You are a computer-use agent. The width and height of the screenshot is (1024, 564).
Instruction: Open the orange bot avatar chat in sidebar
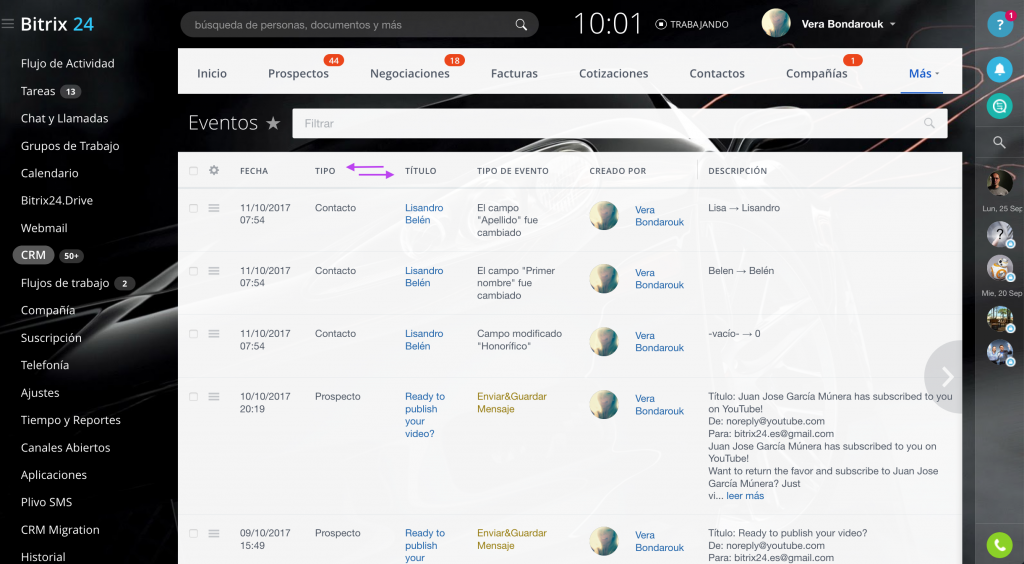999,268
